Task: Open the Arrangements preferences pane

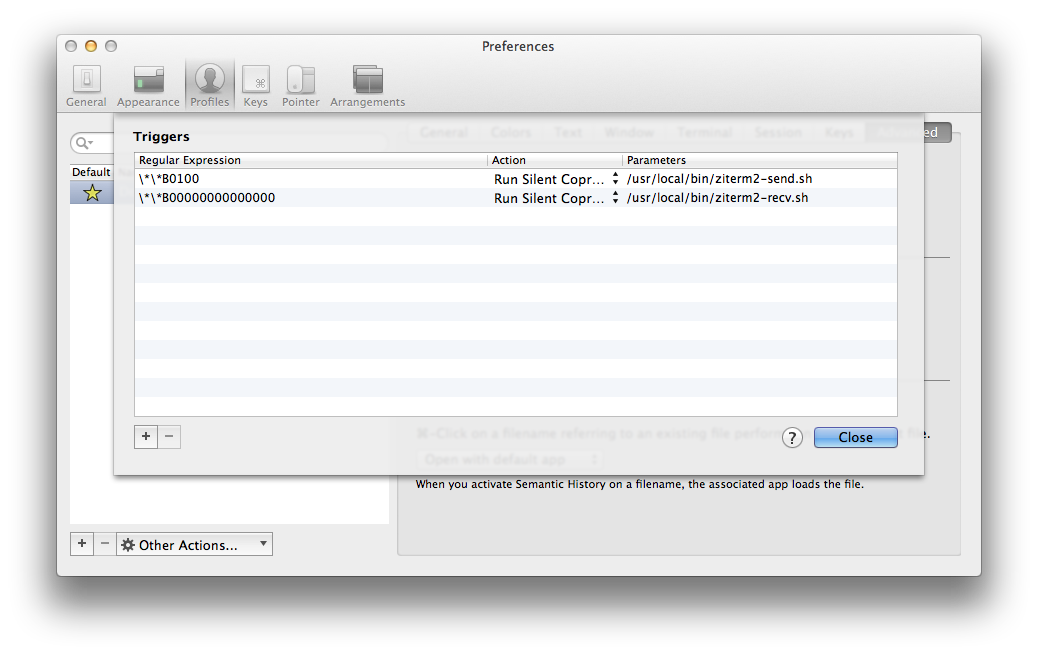Action: [367, 85]
